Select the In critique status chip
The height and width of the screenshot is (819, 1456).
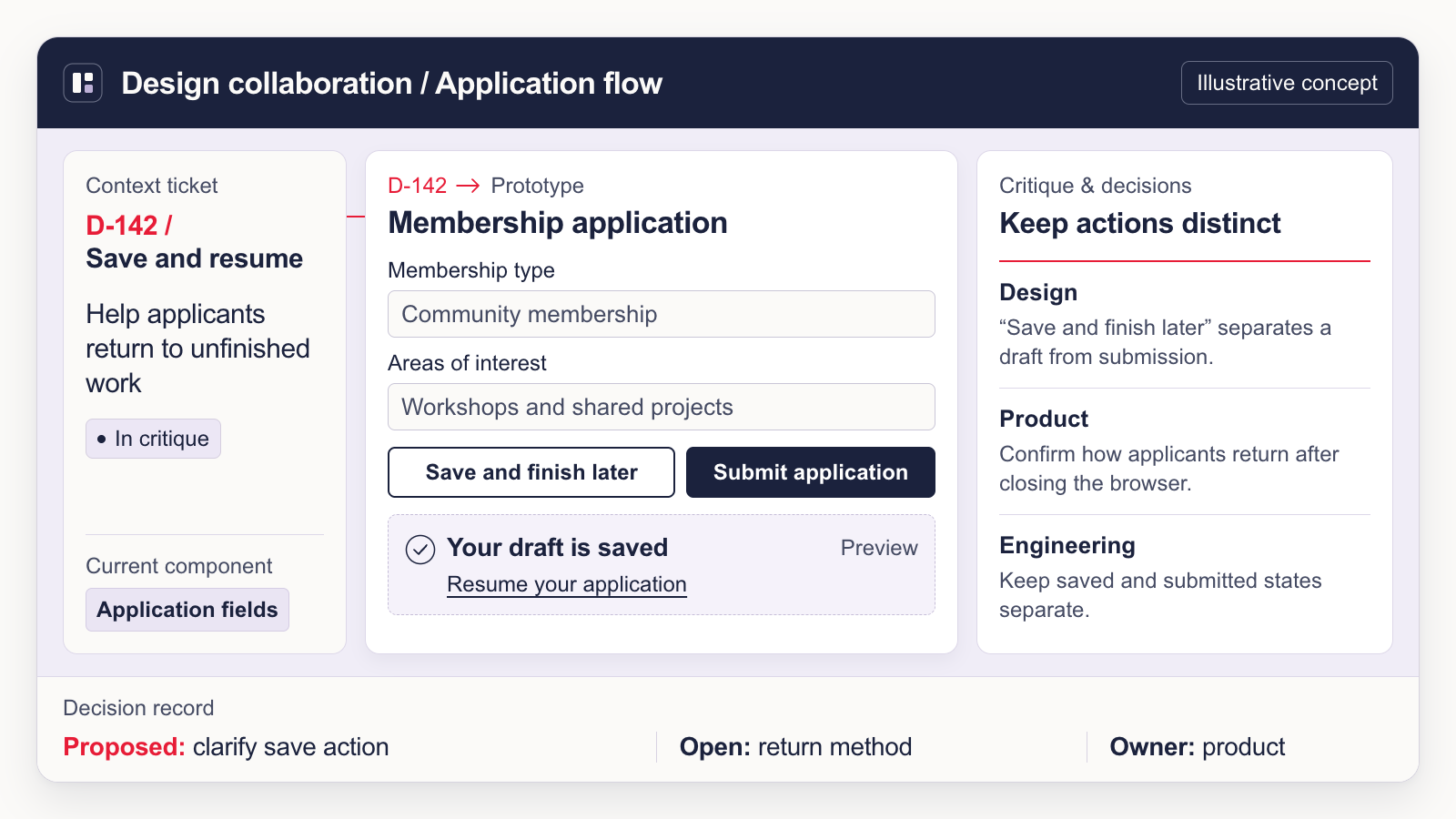point(153,439)
